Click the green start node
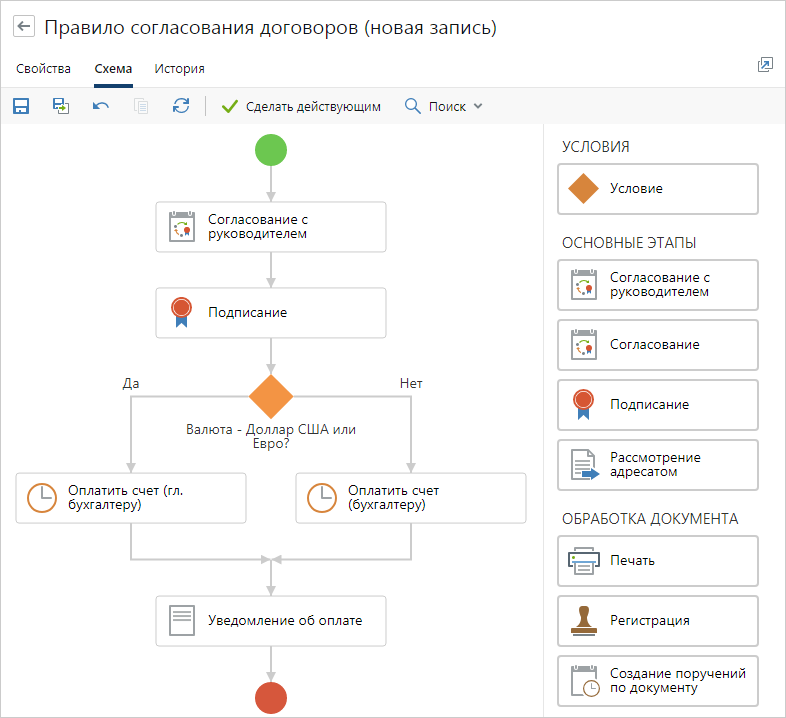 (x=270, y=151)
